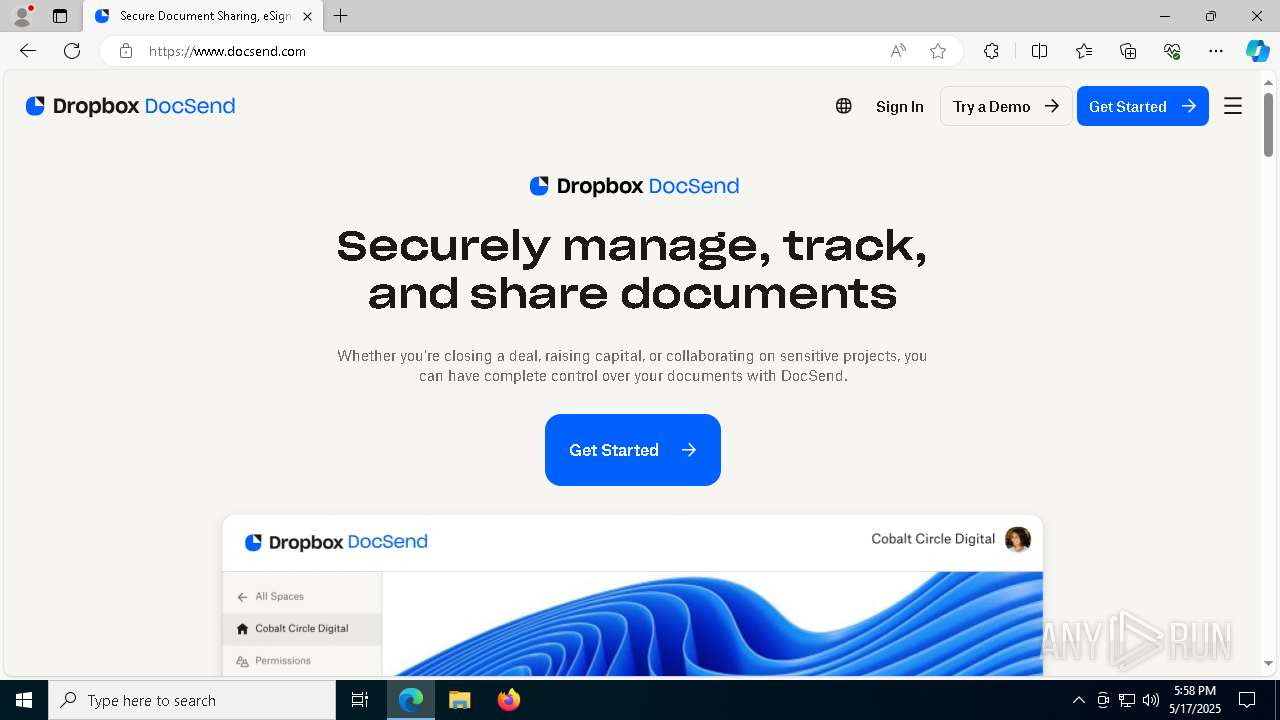The width and height of the screenshot is (1280, 720).
Task: Launch the Copilot sidebar icon
Action: (1257, 51)
